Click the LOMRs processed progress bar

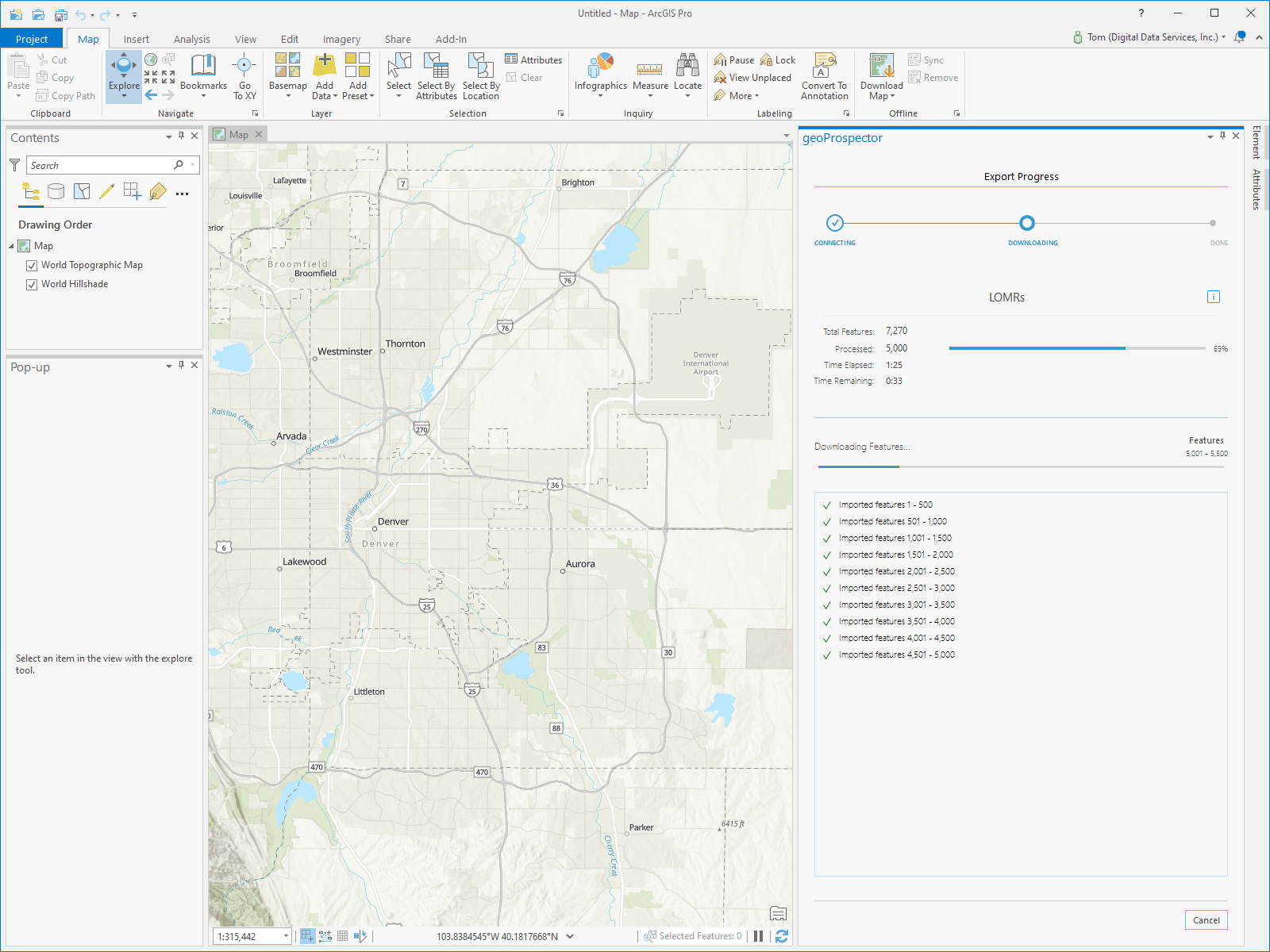[x=1077, y=348]
